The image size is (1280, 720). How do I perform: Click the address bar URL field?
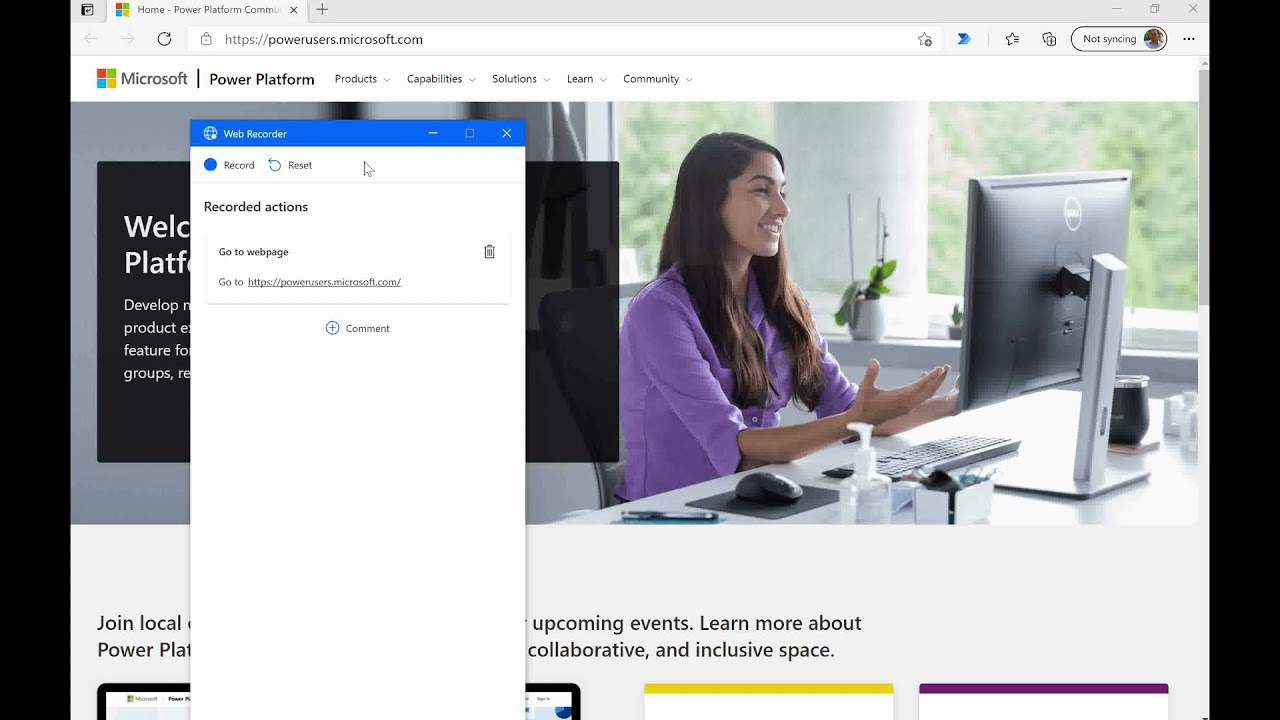[x=565, y=39]
